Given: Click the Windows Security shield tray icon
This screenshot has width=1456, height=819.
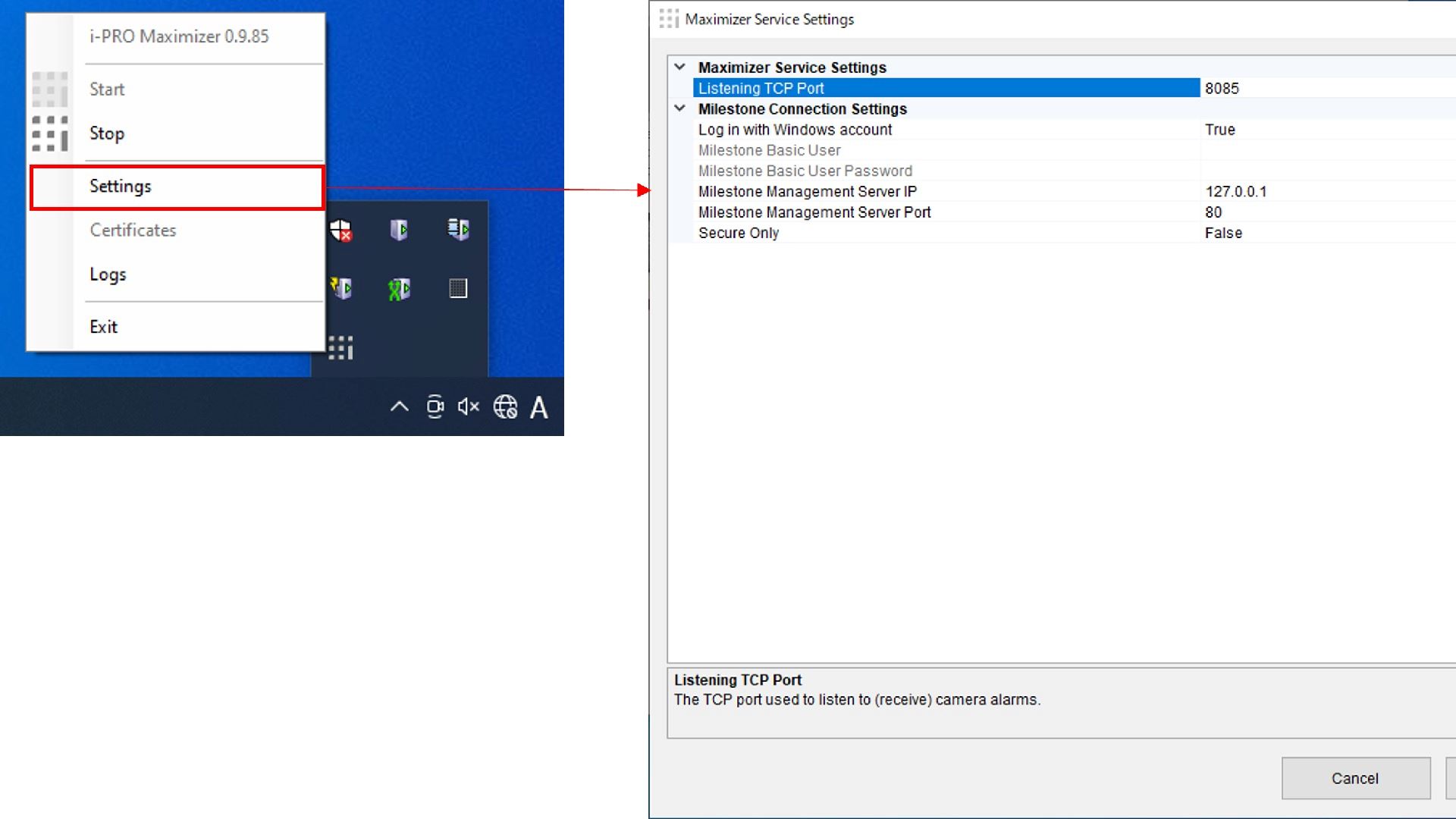Looking at the screenshot, I should [341, 230].
